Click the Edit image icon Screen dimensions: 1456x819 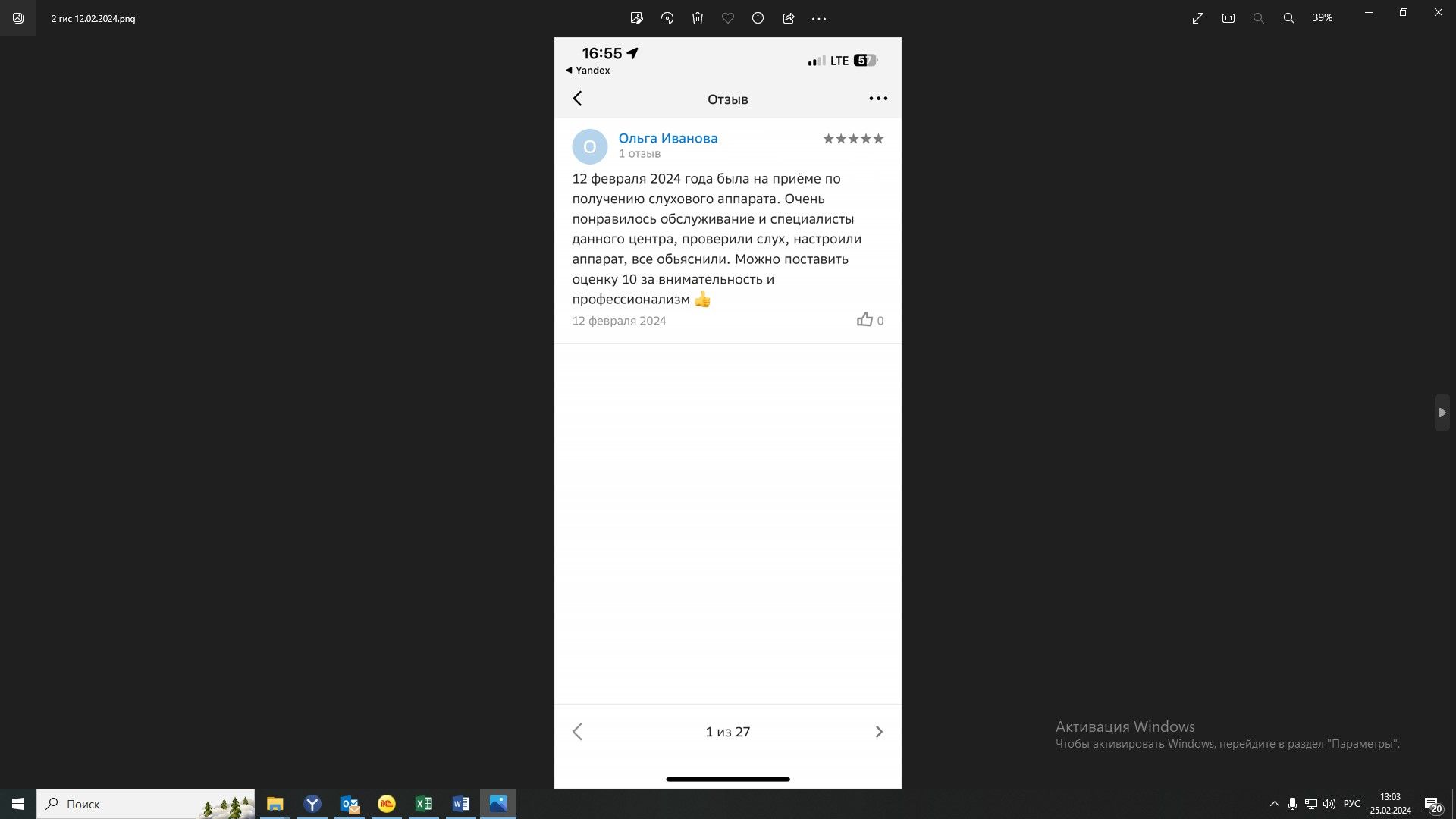[637, 18]
